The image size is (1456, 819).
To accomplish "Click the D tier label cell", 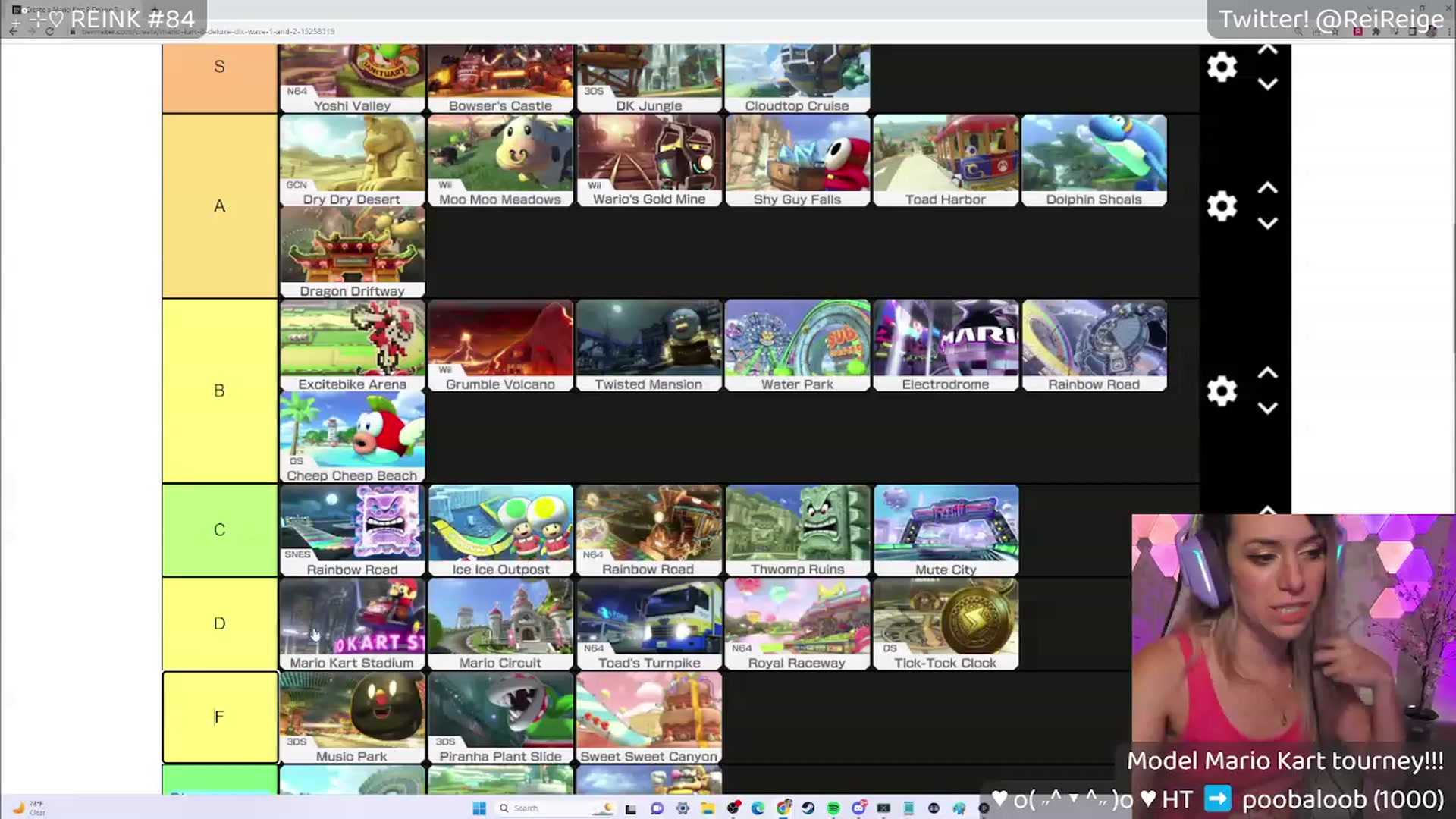I will 220,623.
